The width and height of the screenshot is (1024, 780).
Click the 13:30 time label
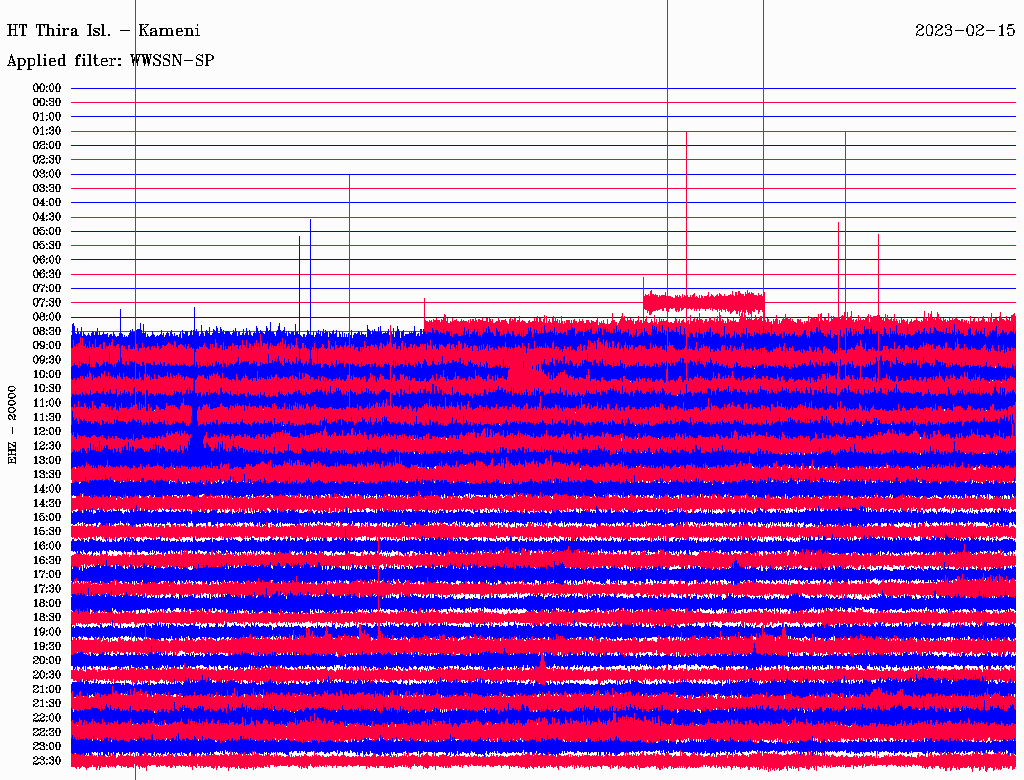[x=47, y=475]
